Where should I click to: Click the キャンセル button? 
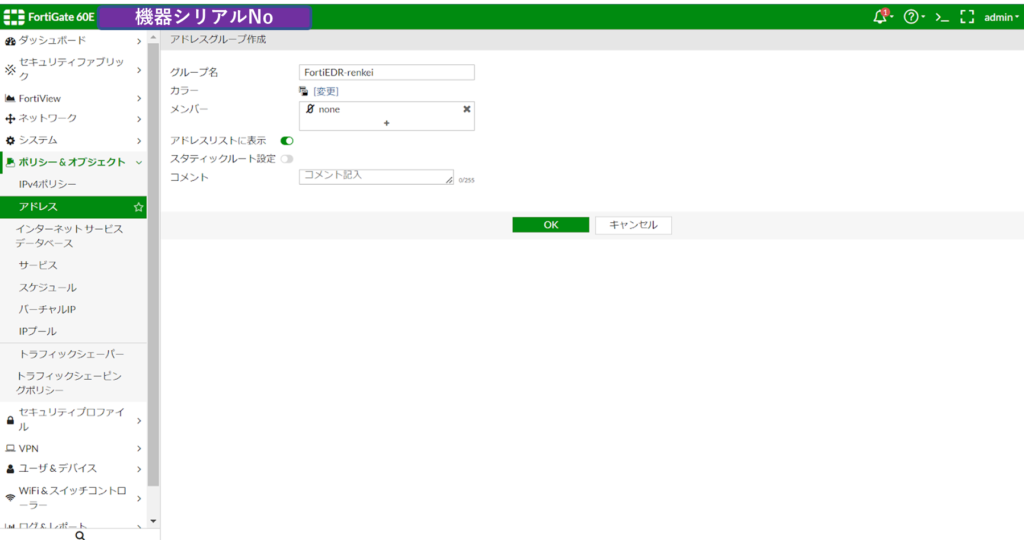[633, 225]
